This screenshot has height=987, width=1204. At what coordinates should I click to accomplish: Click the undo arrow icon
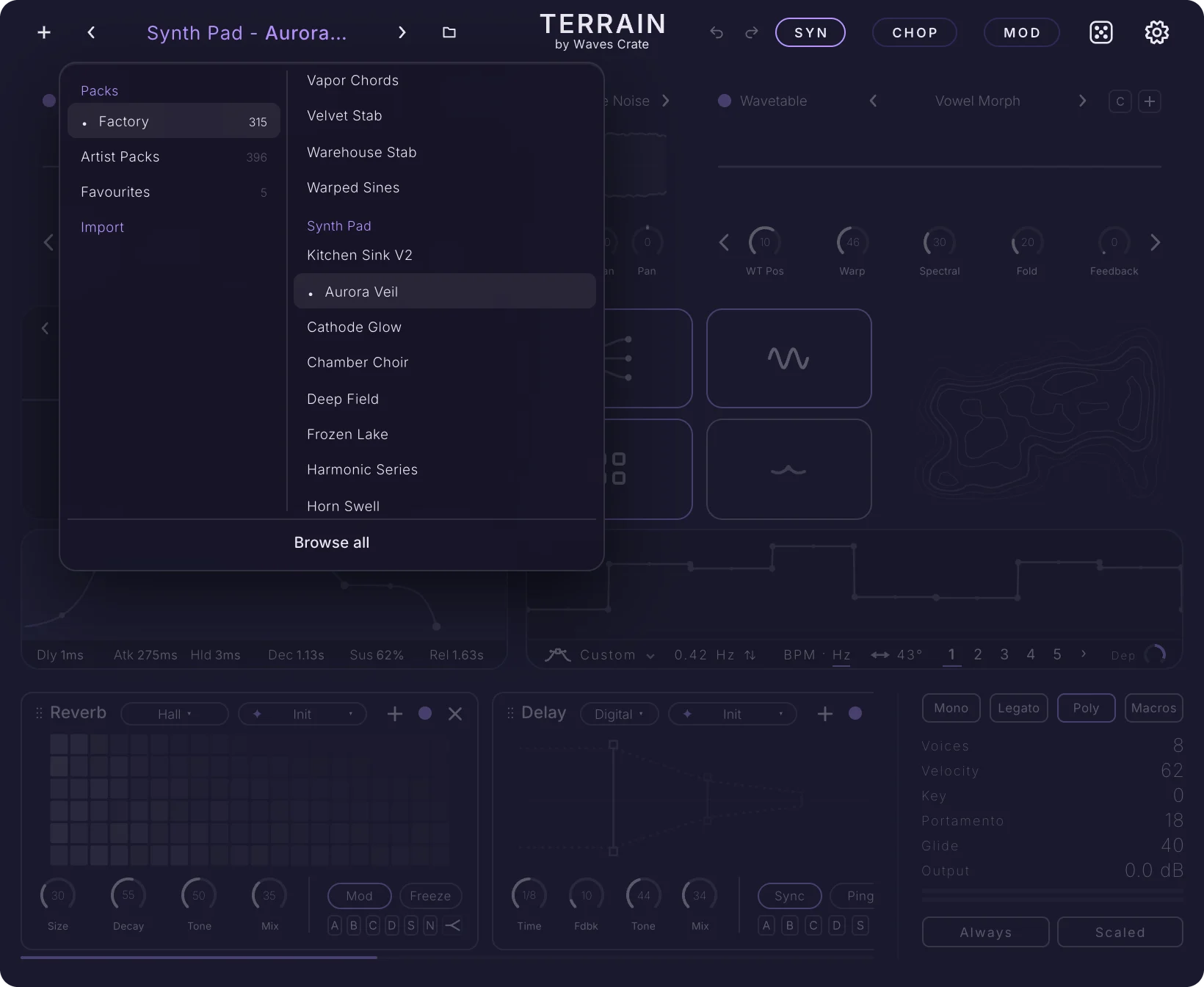(717, 32)
